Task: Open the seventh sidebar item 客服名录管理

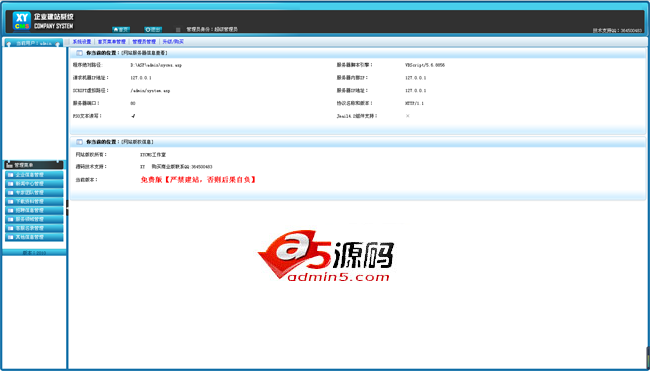Action: click(34, 228)
